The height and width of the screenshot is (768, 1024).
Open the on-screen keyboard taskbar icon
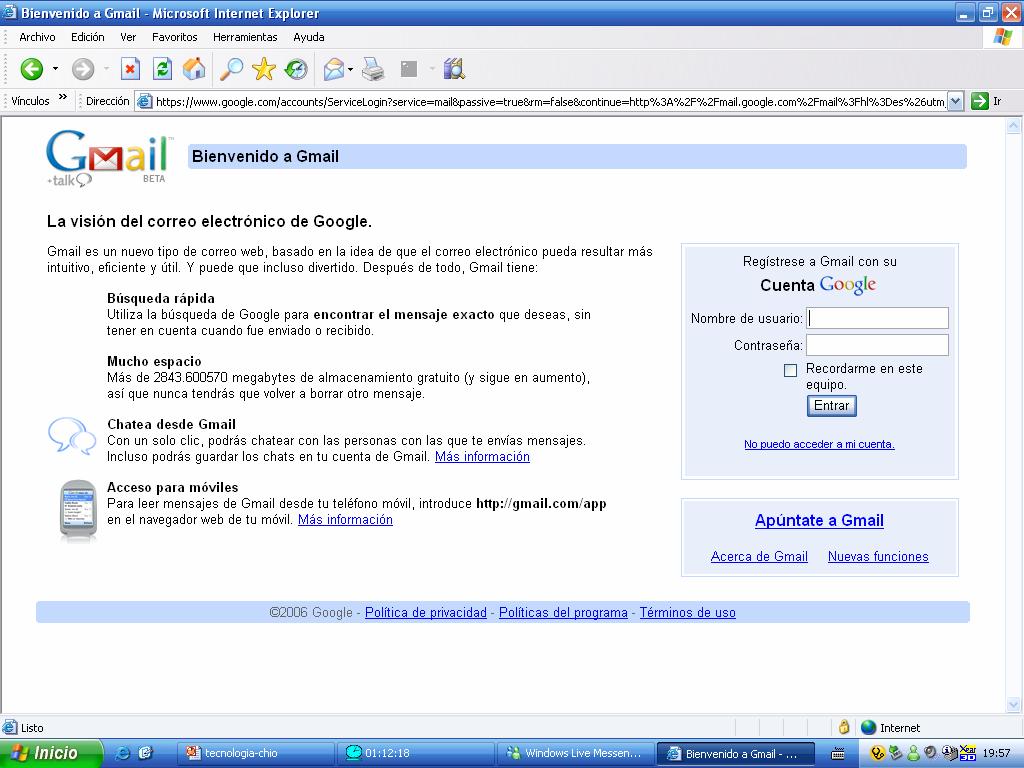(x=838, y=754)
